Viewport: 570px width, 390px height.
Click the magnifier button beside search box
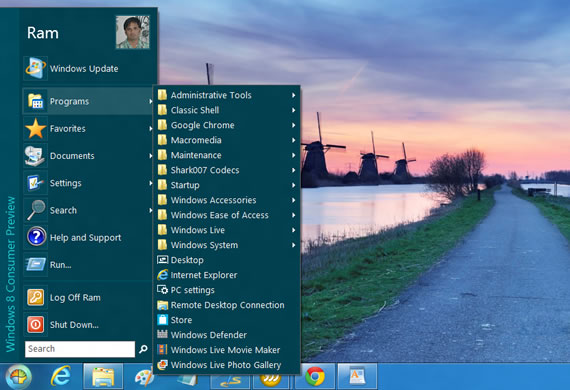pyautogui.click(x=143, y=349)
